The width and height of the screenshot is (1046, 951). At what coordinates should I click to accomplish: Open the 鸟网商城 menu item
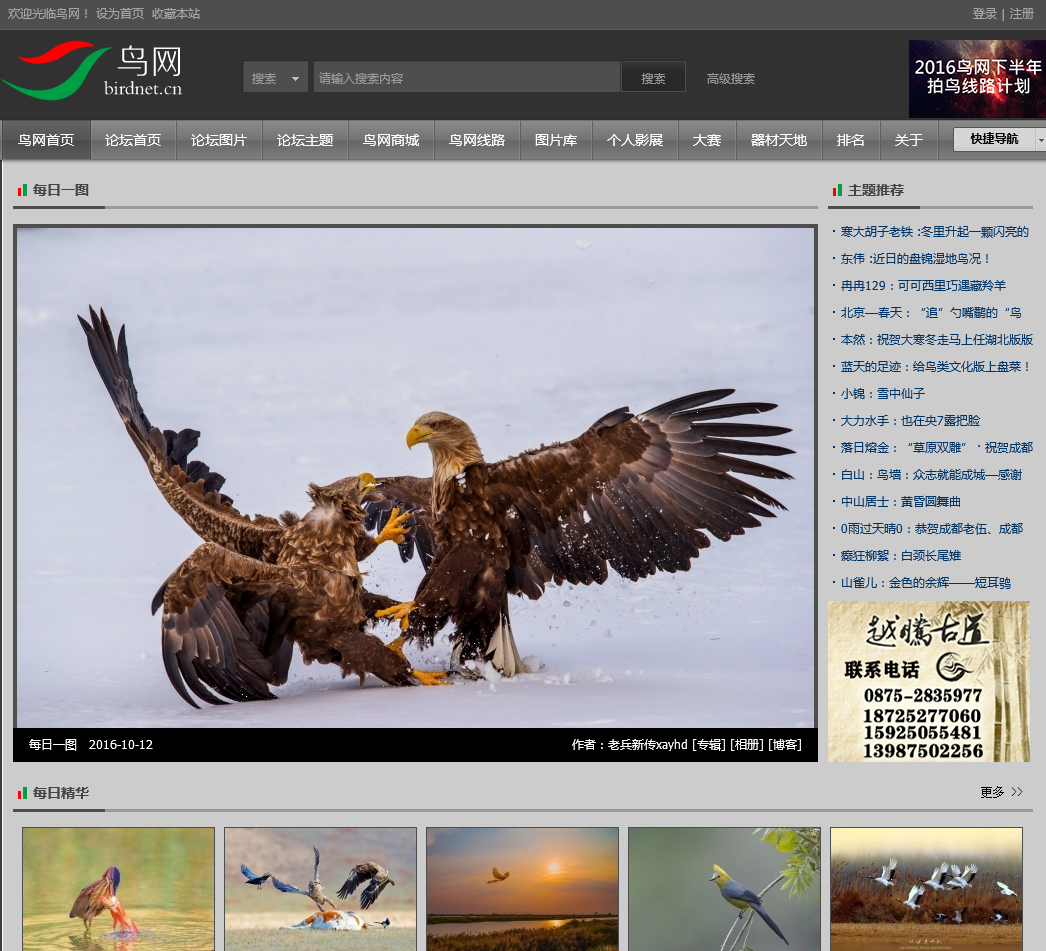(391, 140)
